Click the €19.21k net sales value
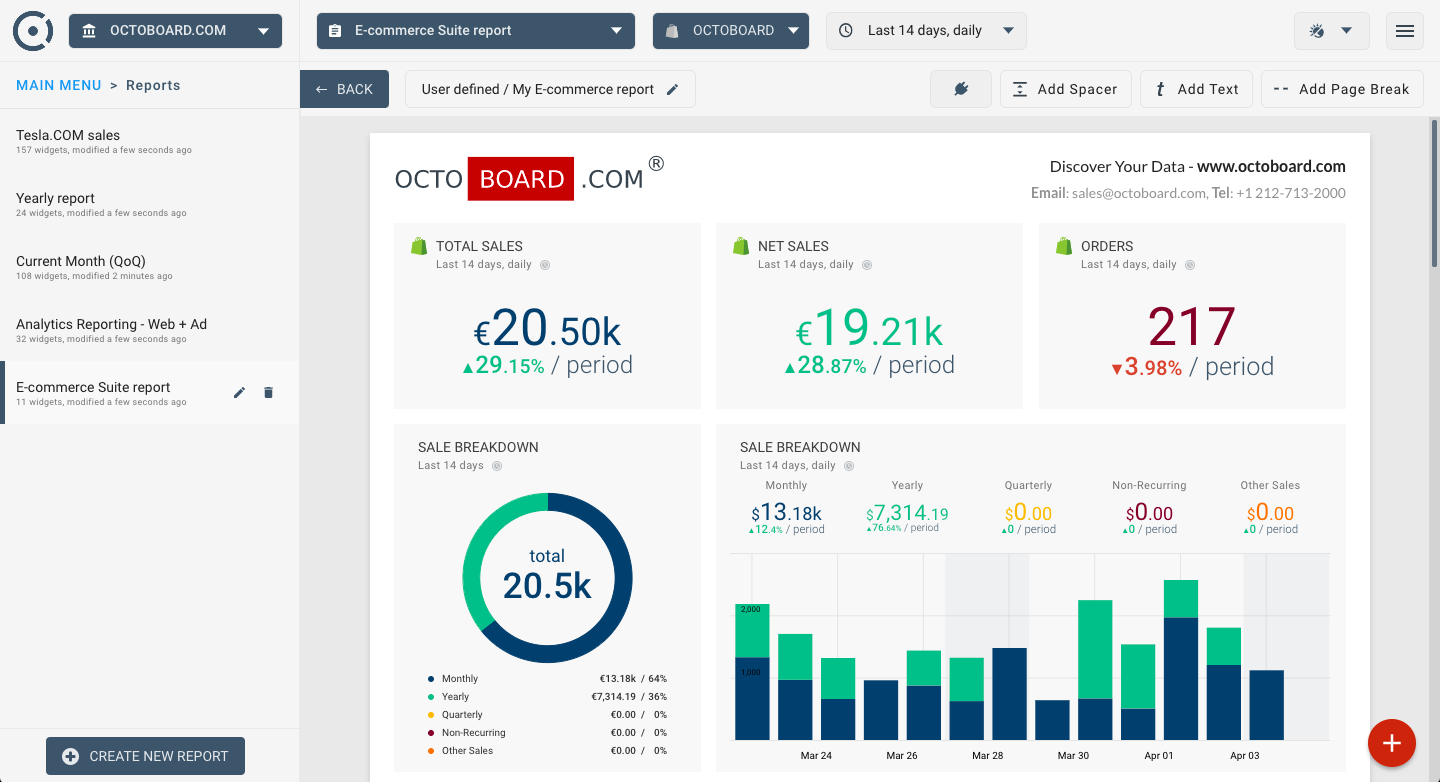The image size is (1440, 782). click(x=869, y=328)
